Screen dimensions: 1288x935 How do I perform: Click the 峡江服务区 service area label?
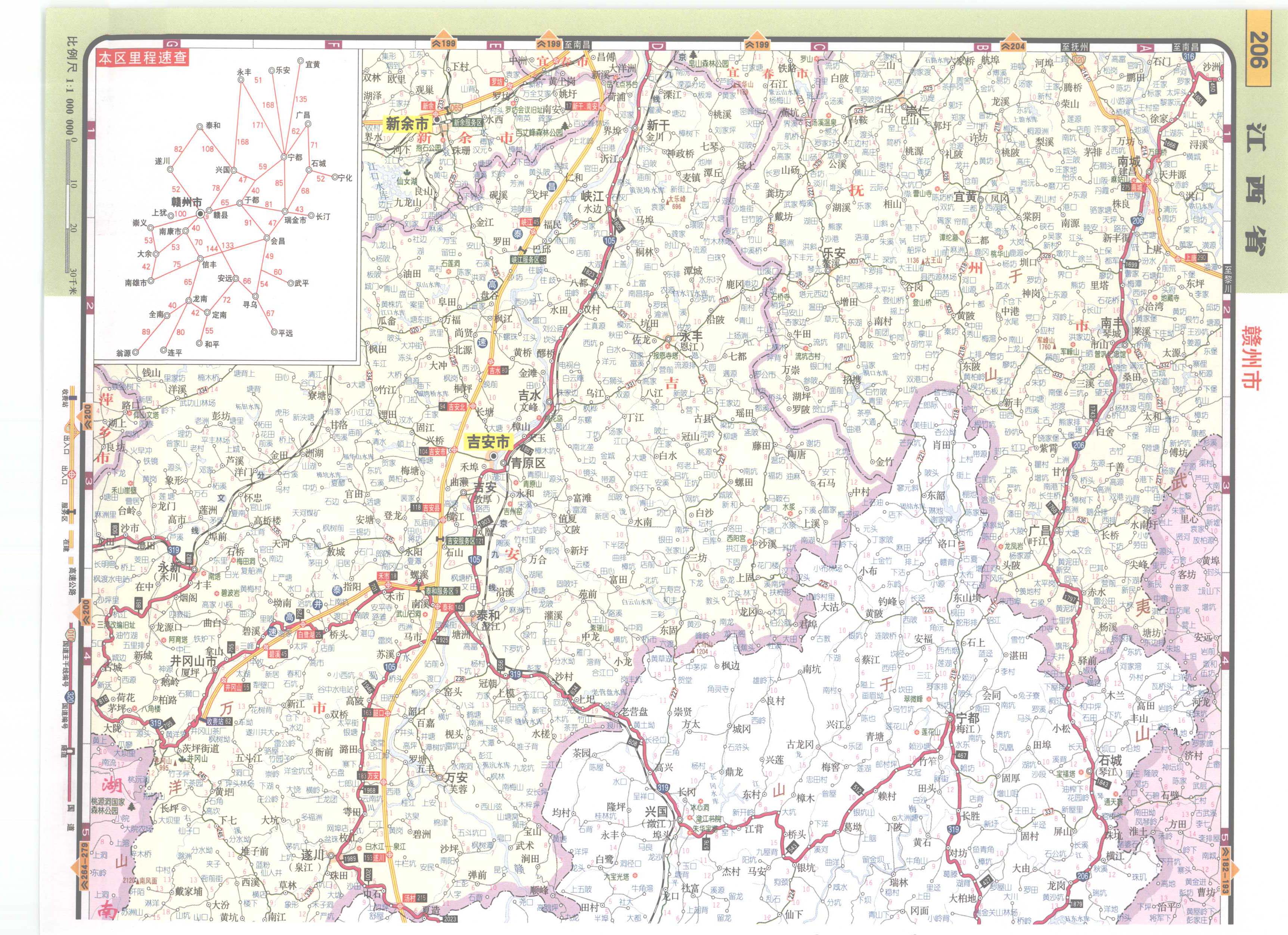pyautogui.click(x=529, y=260)
